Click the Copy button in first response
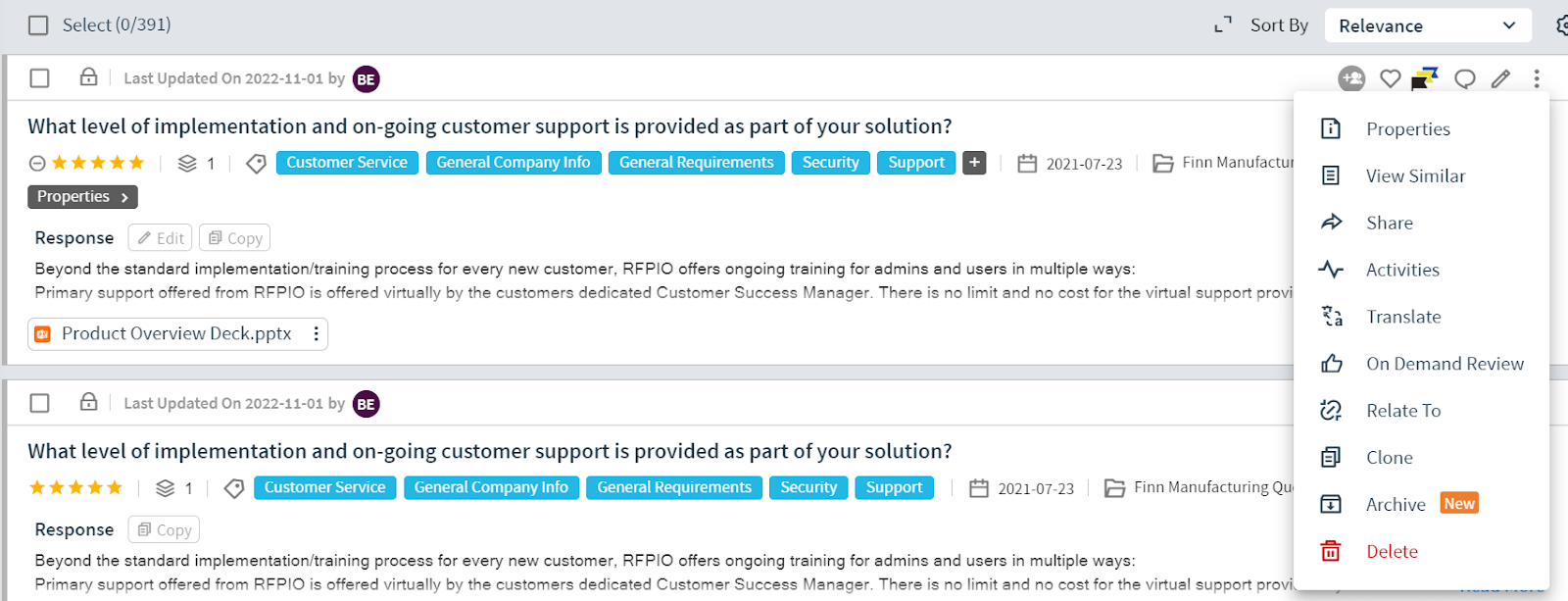Viewport: 1568px width, 601px height. tap(235, 238)
